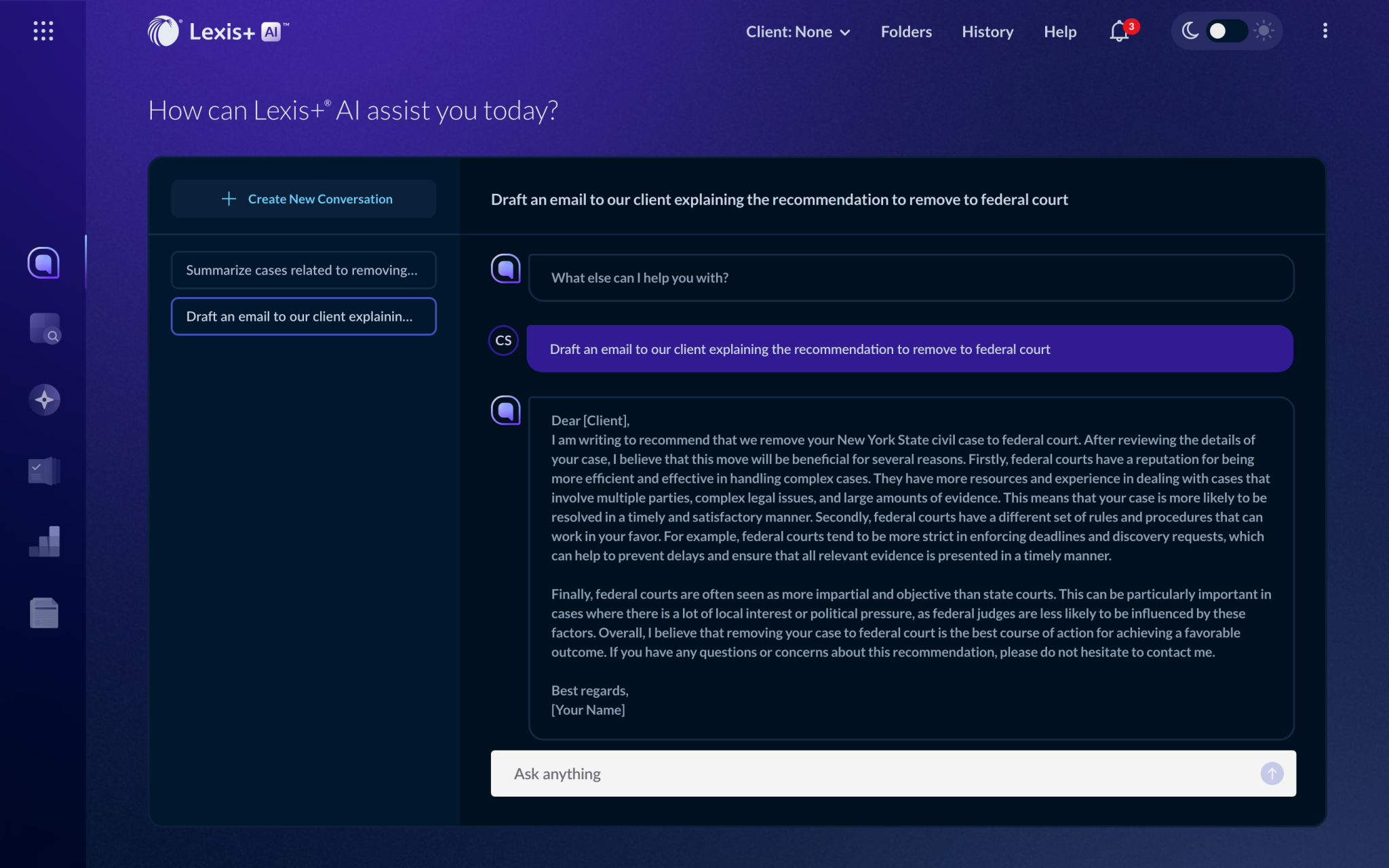Open the three-dot overflow menu
The width and height of the screenshot is (1389, 868).
pos(1324,31)
